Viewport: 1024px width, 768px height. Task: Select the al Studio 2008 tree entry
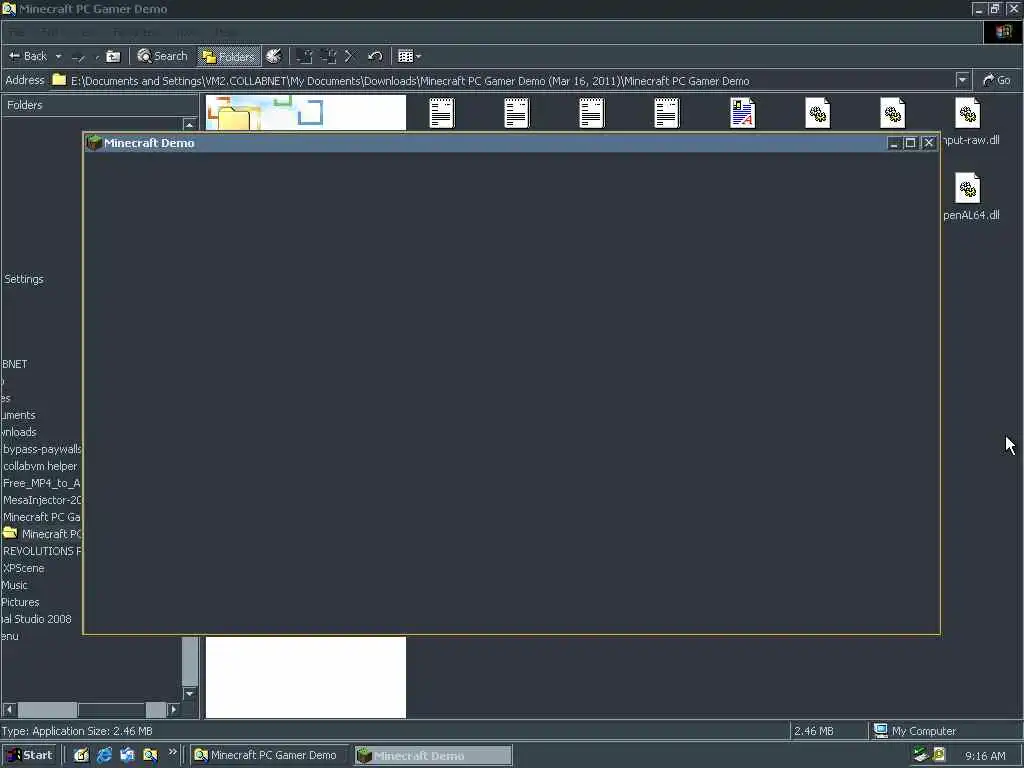pyautogui.click(x=37, y=619)
